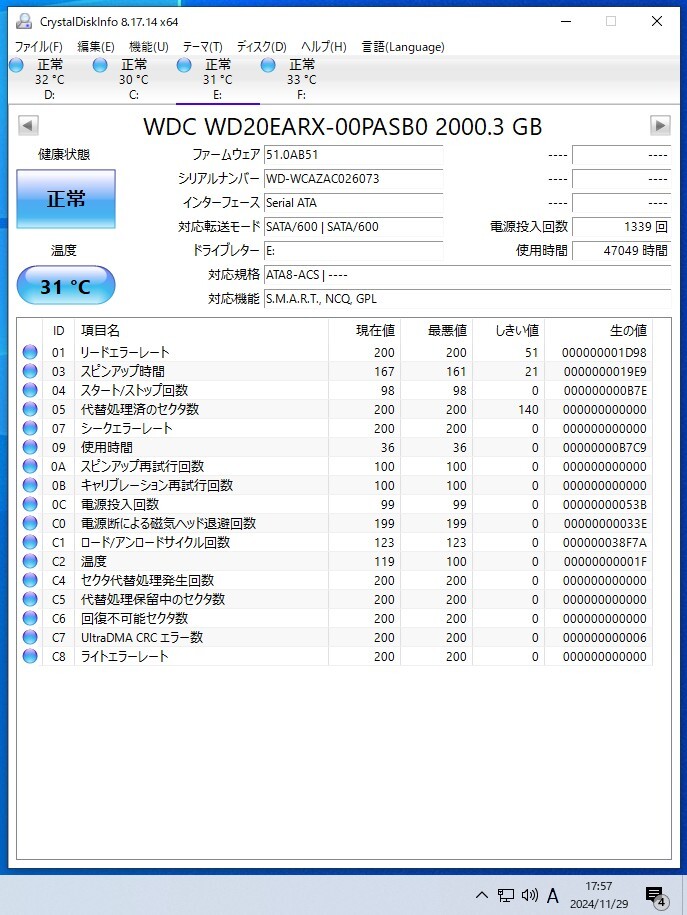Click raw value 000000000006 of UltraDMA CRC
Image resolution: width=687 pixels, height=915 pixels.
(605, 638)
